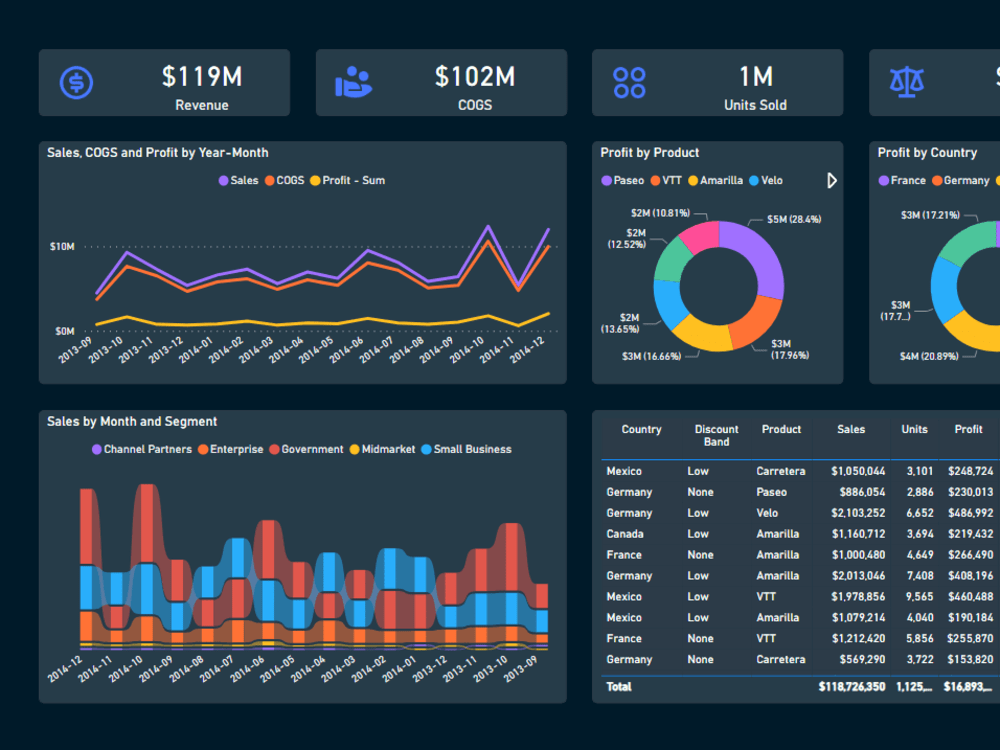
Task: Select the Units Sold grid icon
Action: click(629, 82)
